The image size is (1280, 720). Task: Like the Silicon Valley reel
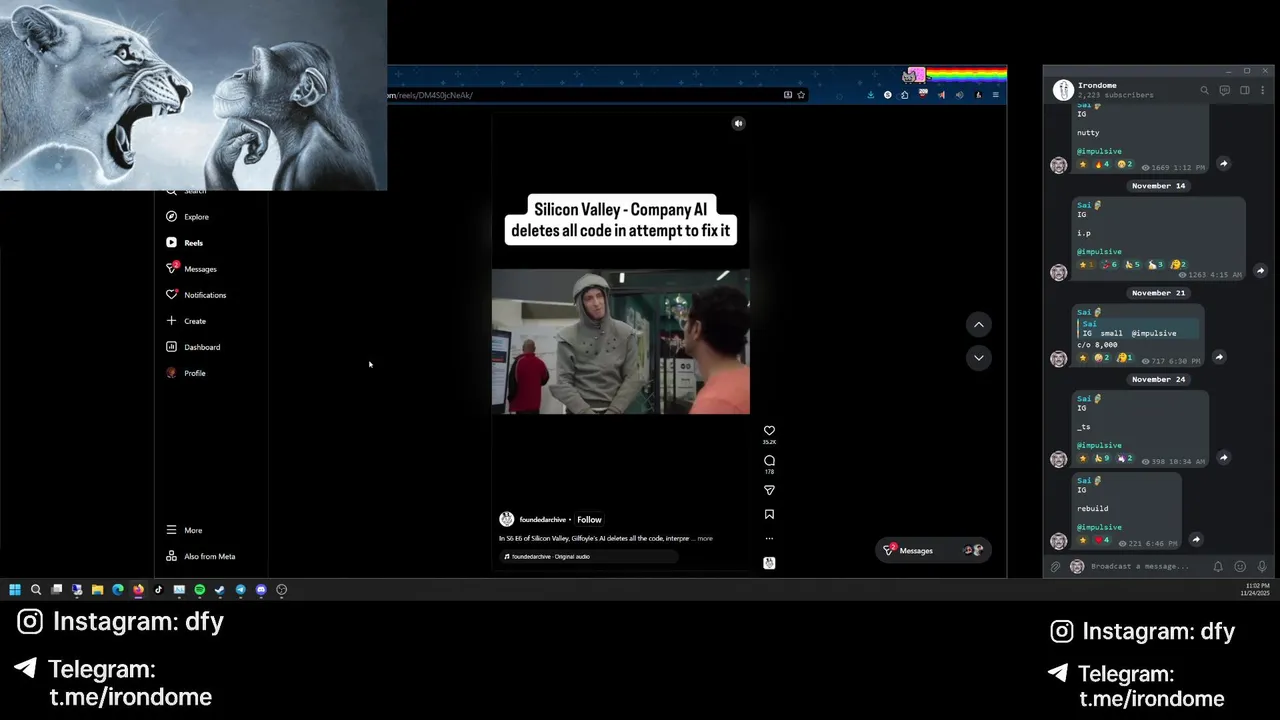click(x=769, y=431)
